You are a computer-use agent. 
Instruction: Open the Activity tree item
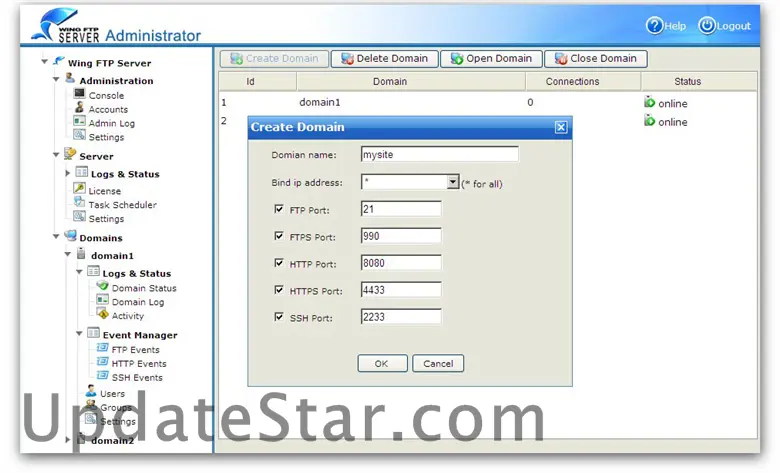[127, 316]
